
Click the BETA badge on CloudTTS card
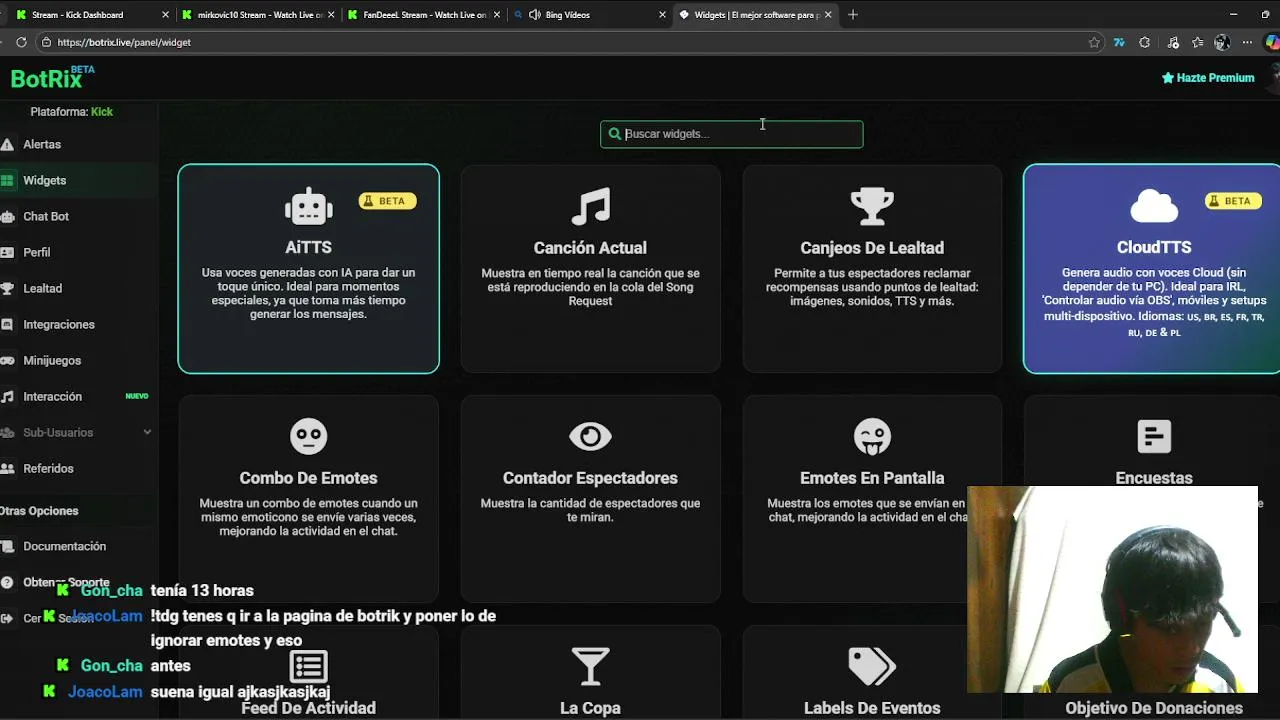(1233, 201)
